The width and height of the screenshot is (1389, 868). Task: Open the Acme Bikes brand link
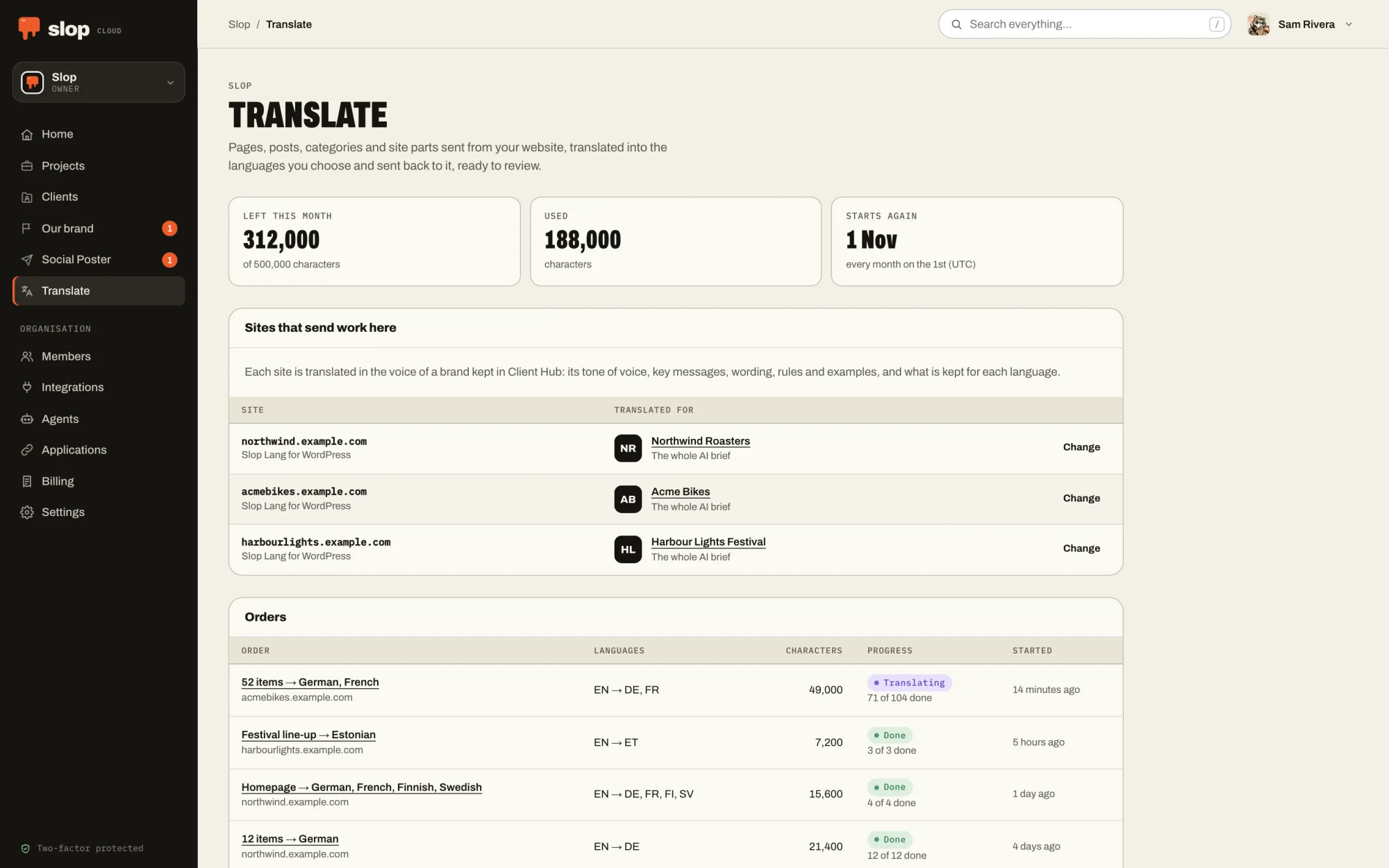click(680, 492)
